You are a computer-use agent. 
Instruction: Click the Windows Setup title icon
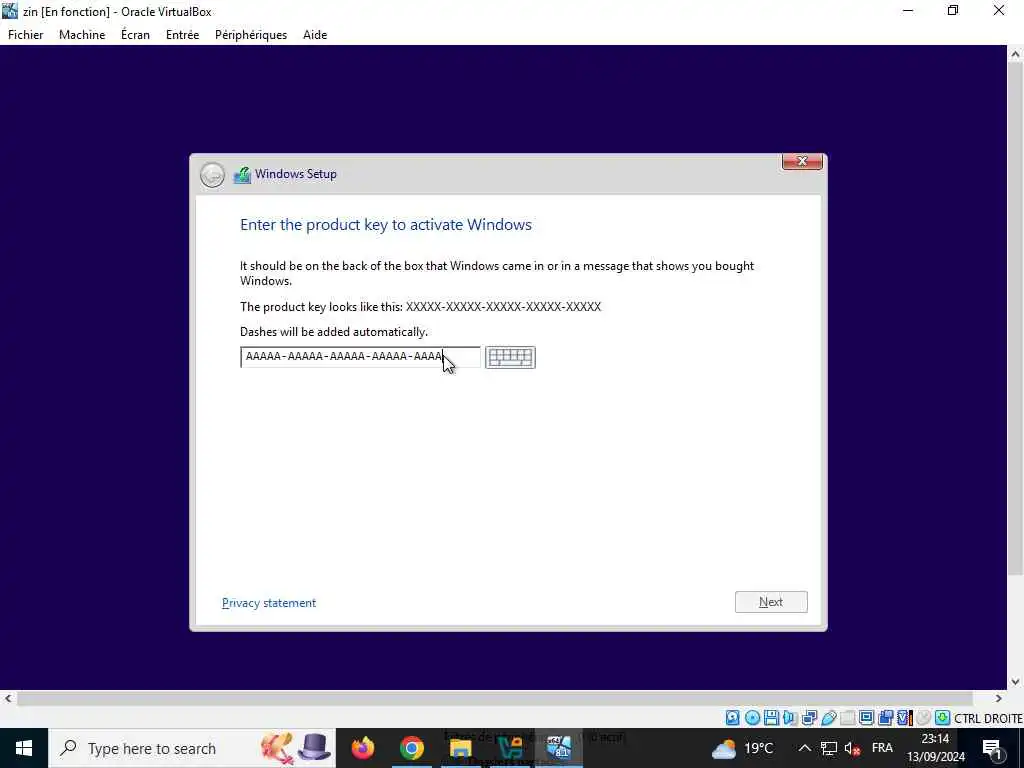[x=242, y=174]
